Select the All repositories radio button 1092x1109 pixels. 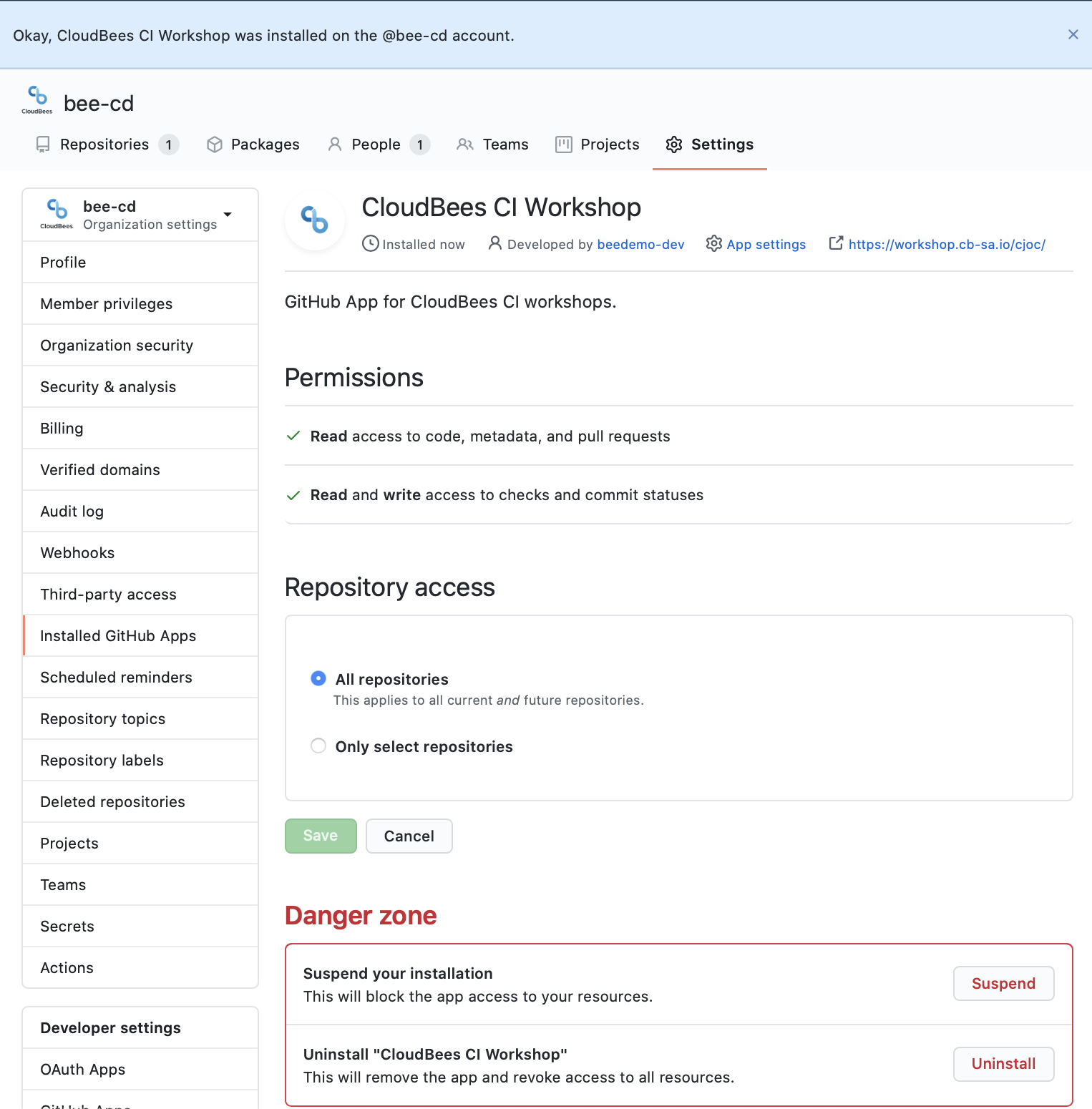click(x=318, y=678)
